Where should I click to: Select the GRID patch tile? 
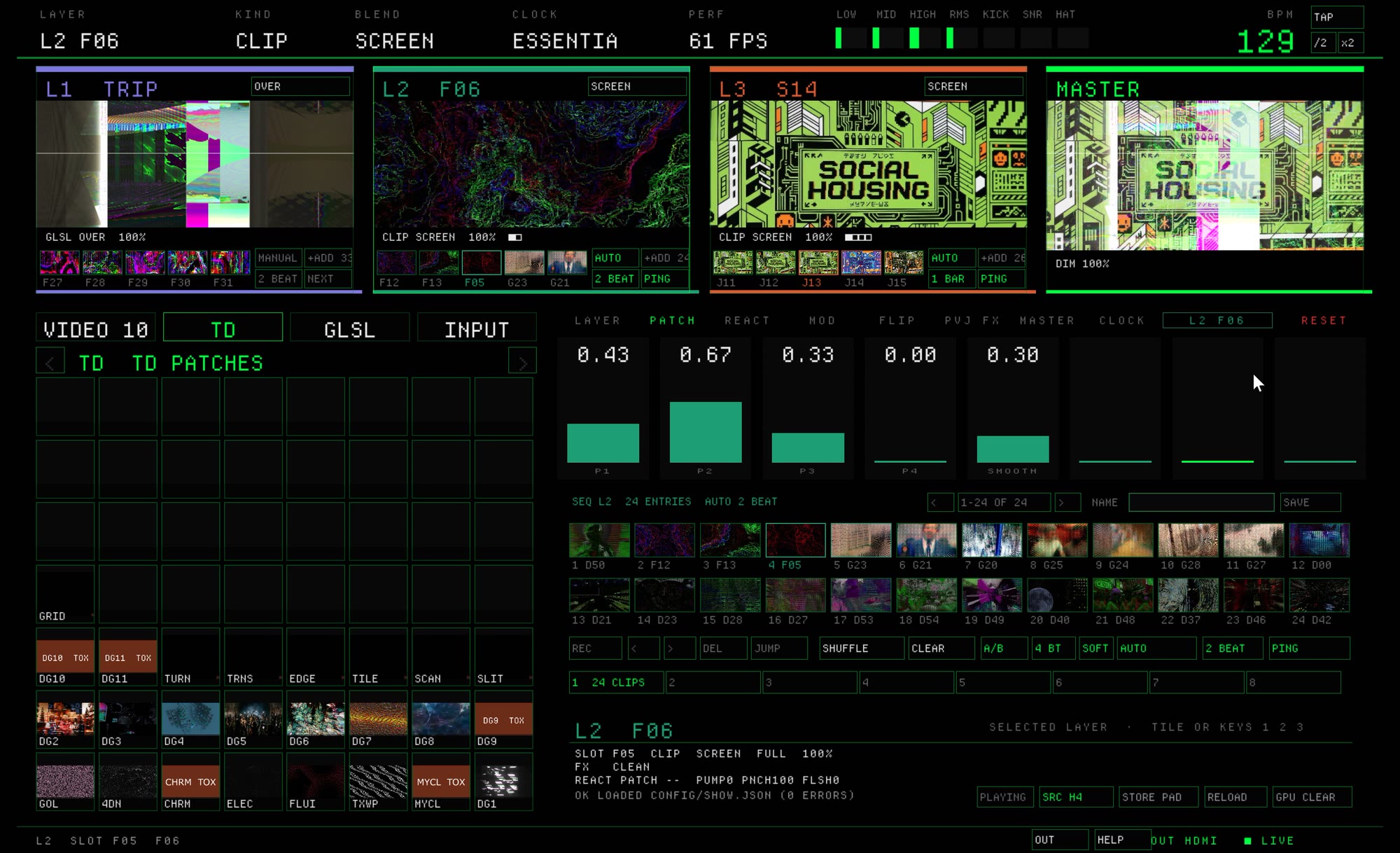click(x=65, y=594)
